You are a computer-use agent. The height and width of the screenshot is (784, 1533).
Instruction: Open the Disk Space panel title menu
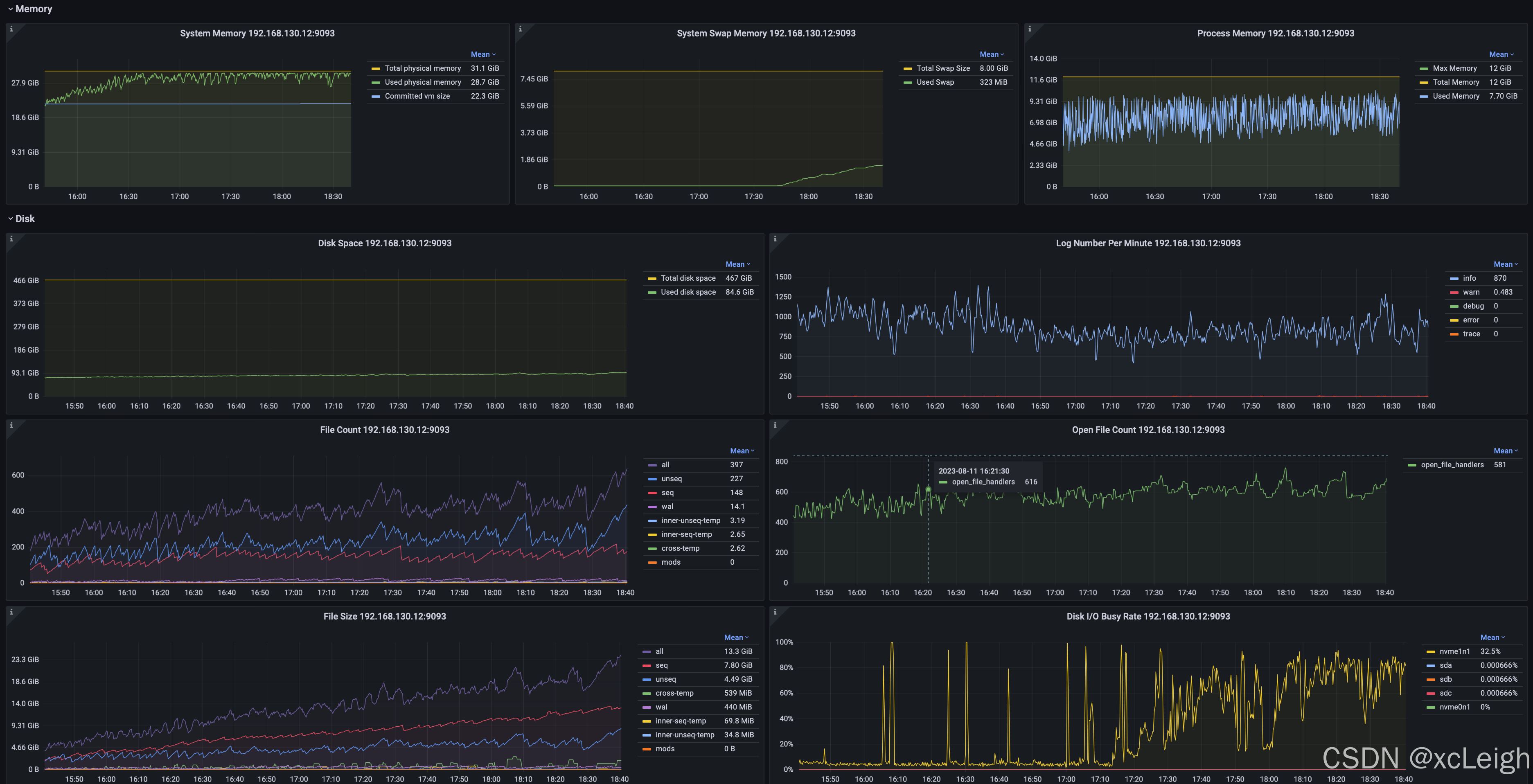click(384, 243)
